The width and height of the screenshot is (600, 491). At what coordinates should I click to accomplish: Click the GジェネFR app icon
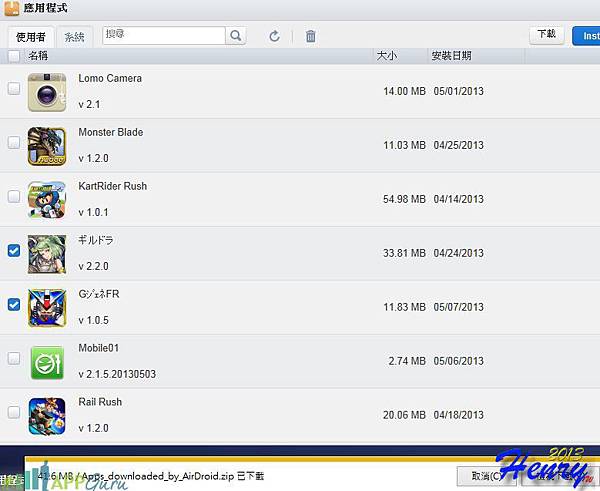[x=47, y=308]
